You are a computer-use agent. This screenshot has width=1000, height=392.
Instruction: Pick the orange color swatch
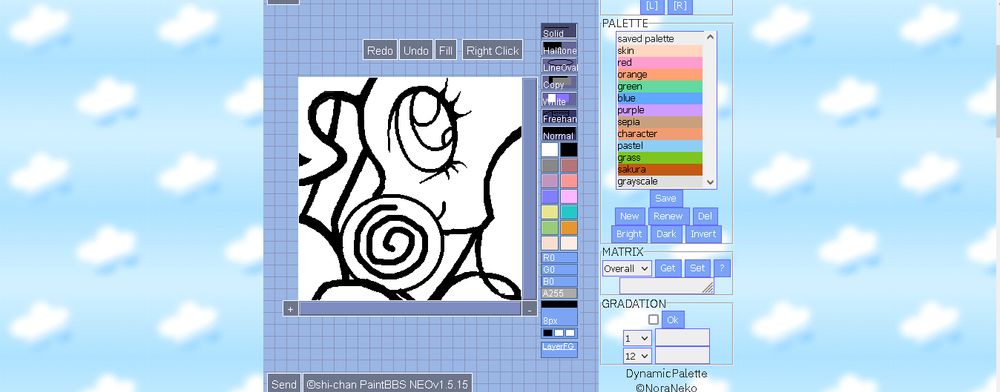[x=569, y=228]
